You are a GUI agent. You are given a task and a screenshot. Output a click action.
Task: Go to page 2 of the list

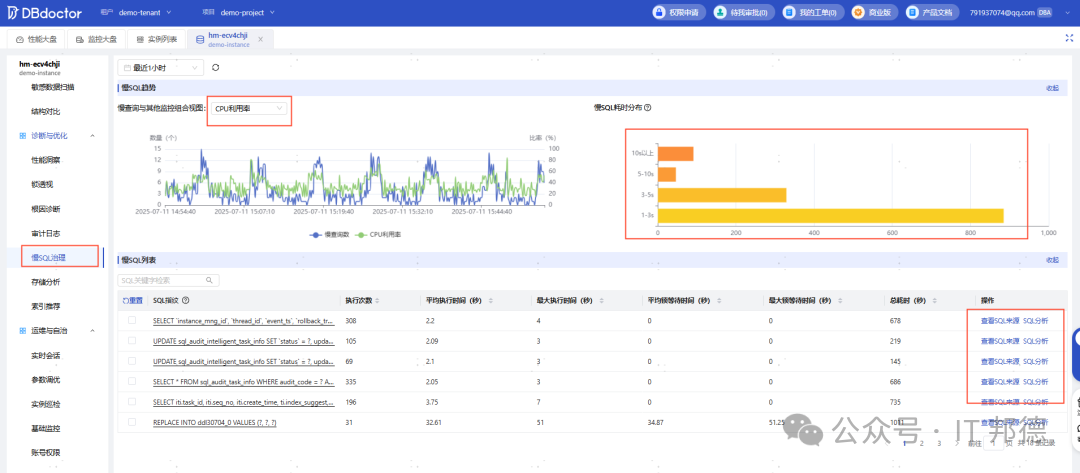[922, 444]
